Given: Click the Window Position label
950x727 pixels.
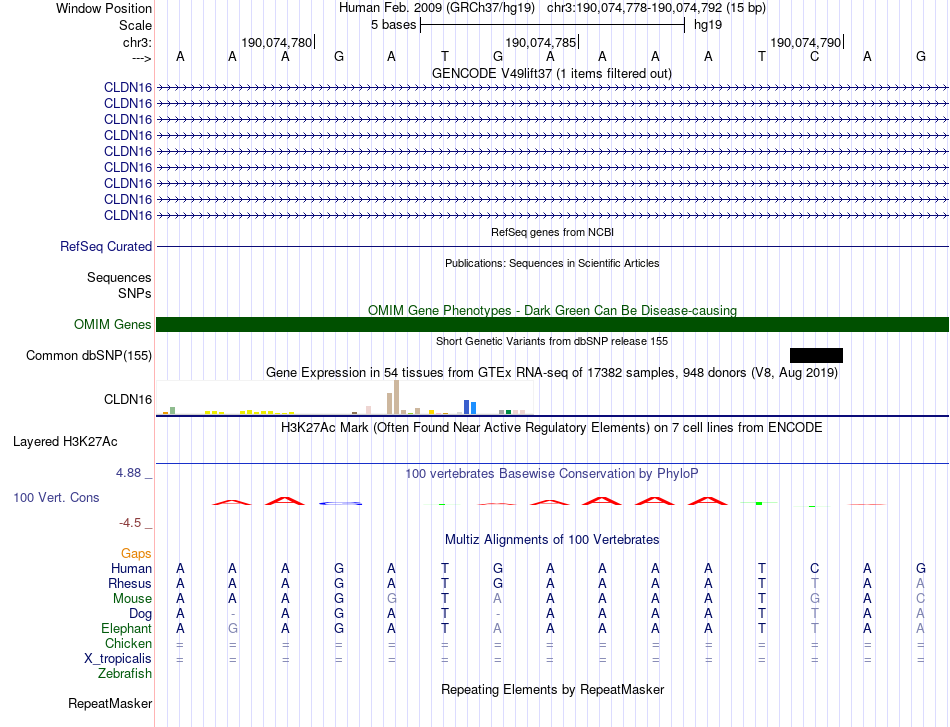Looking at the screenshot, I should click(104, 8).
